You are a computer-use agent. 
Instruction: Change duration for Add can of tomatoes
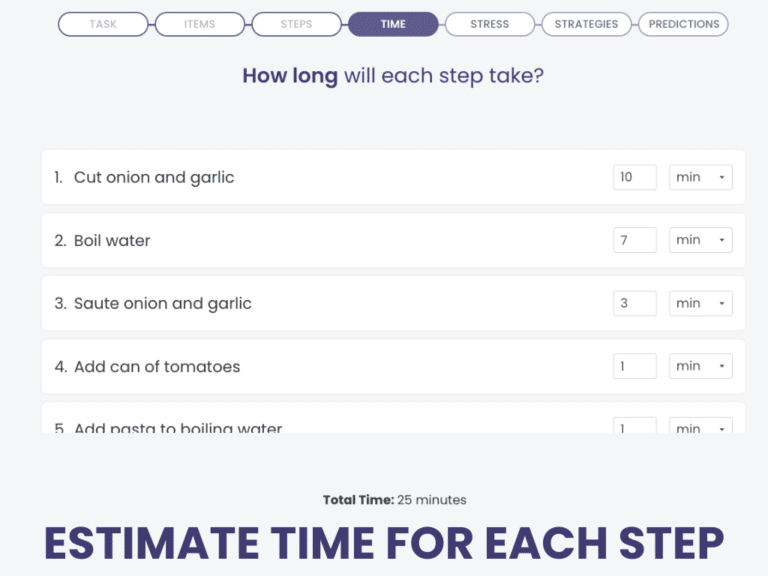634,366
